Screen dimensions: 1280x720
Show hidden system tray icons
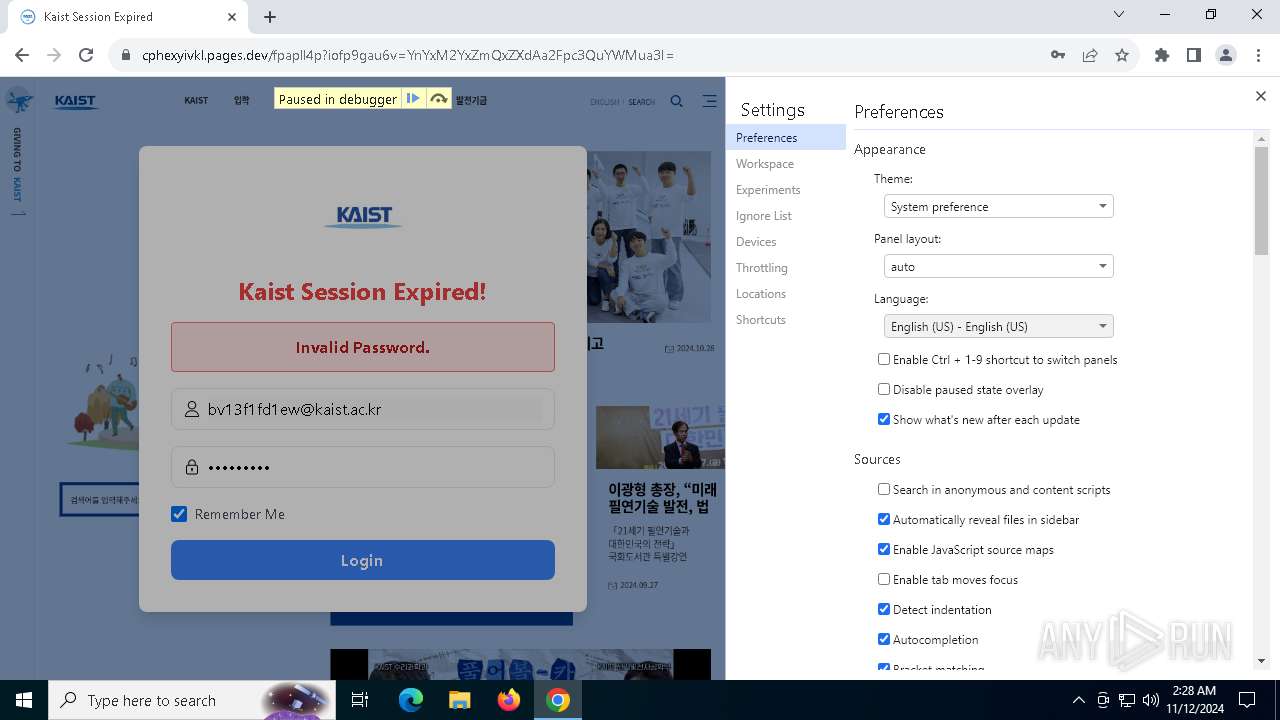pyautogui.click(x=1078, y=700)
